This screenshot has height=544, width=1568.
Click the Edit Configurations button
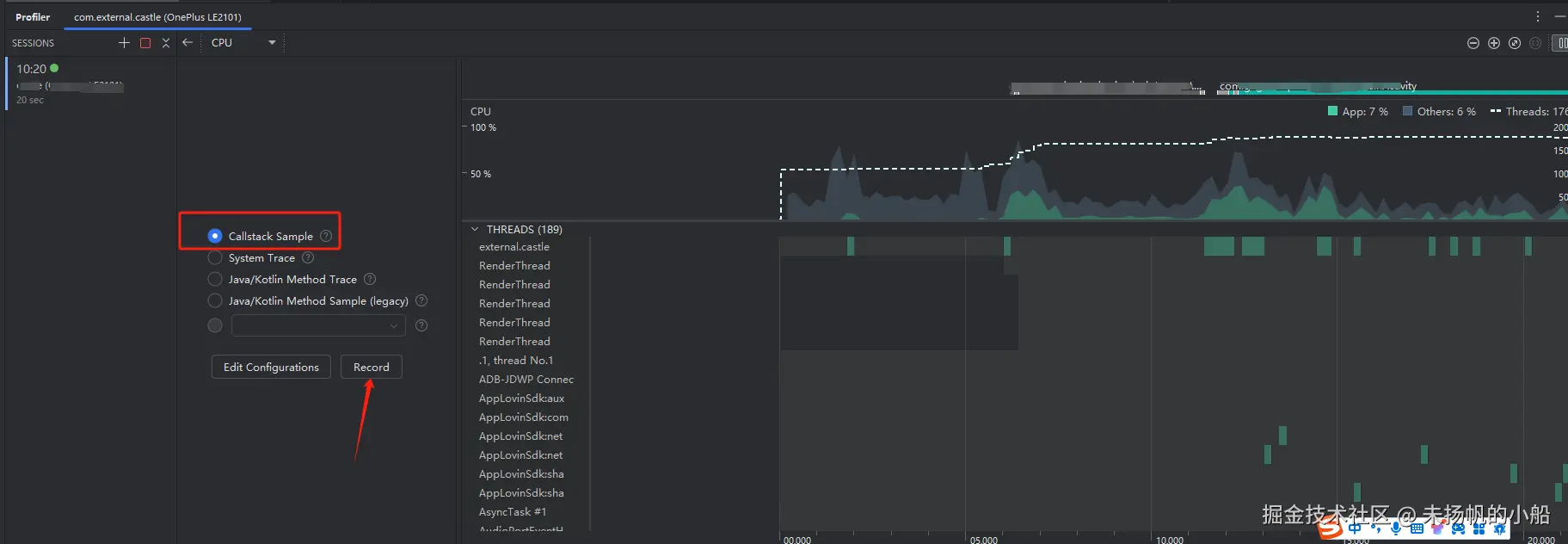click(271, 367)
